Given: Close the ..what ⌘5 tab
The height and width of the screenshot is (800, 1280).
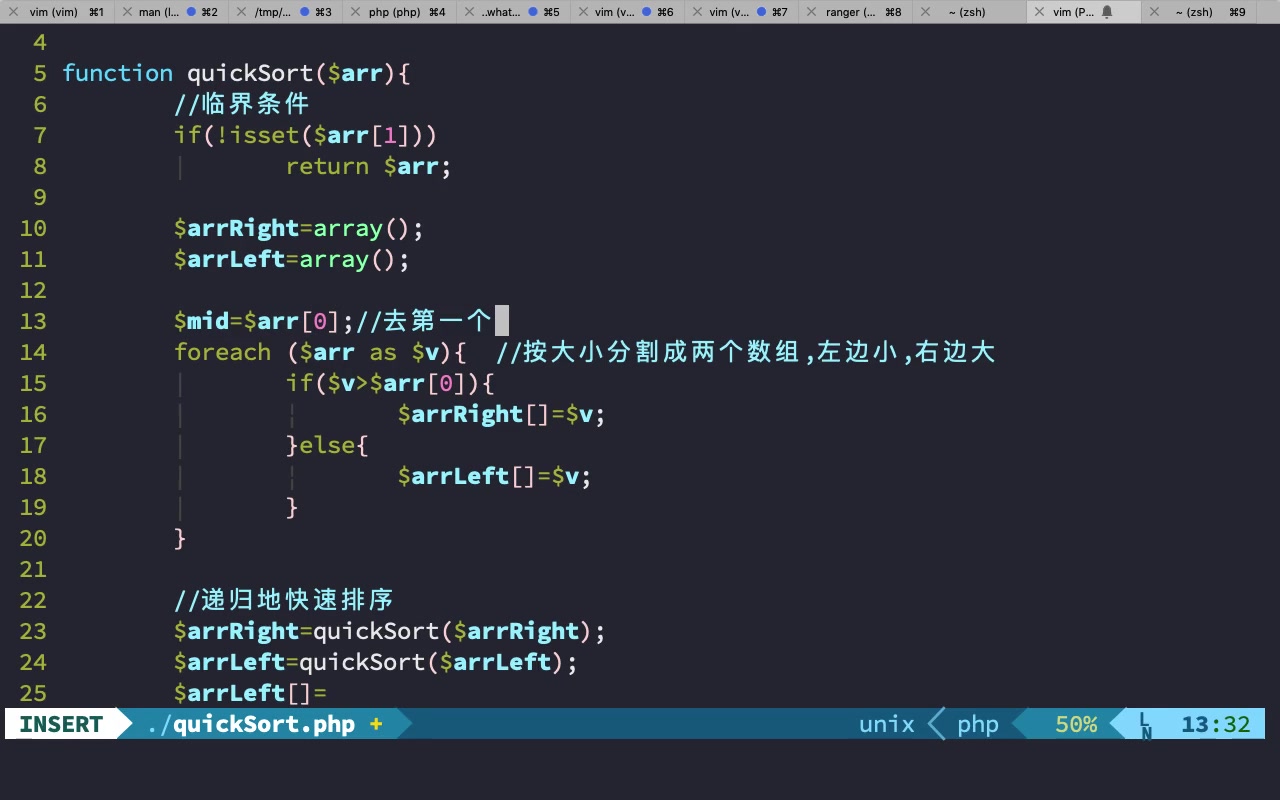Looking at the screenshot, I should (468, 12).
